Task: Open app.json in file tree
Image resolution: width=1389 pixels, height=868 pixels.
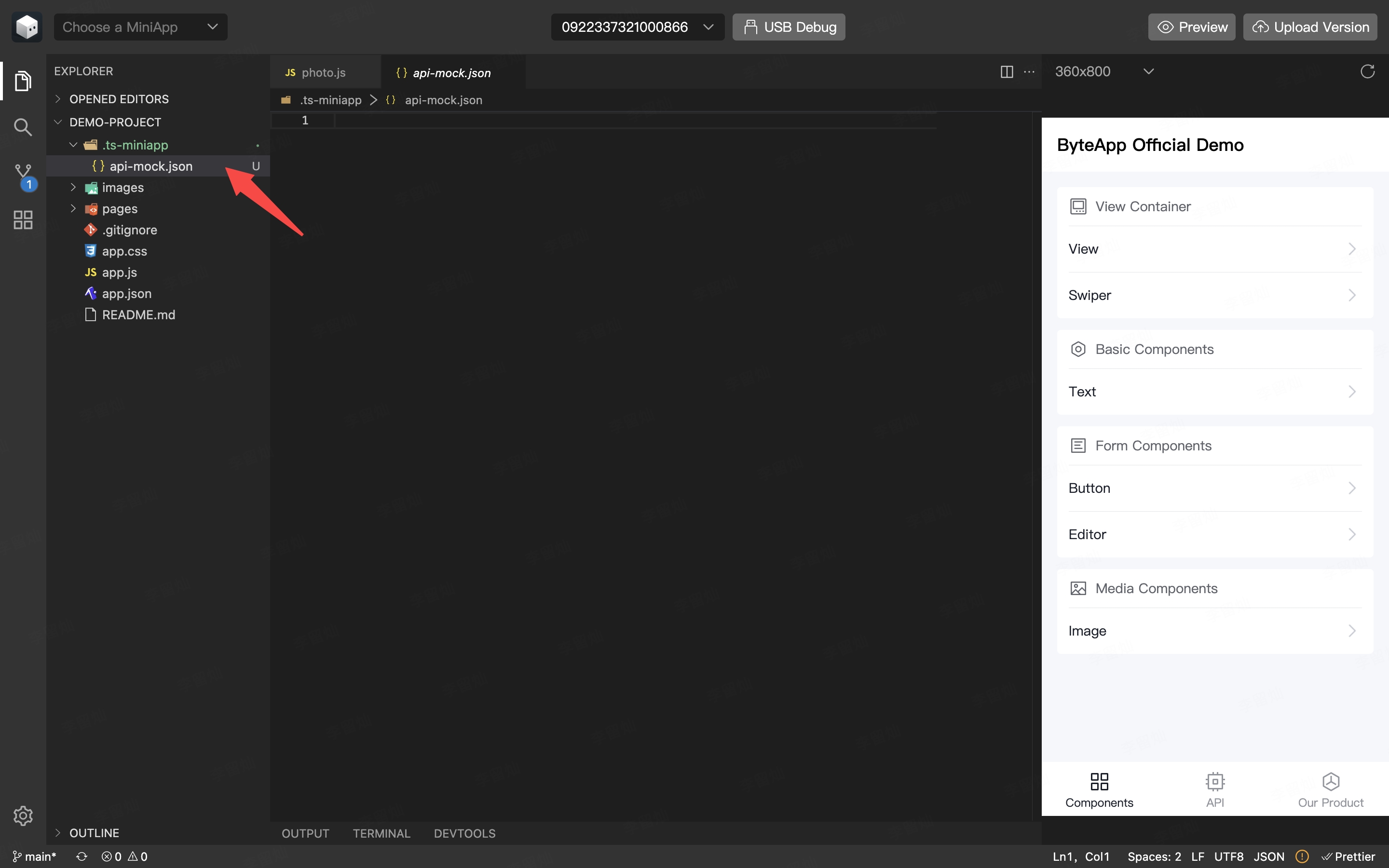Action: point(158,293)
